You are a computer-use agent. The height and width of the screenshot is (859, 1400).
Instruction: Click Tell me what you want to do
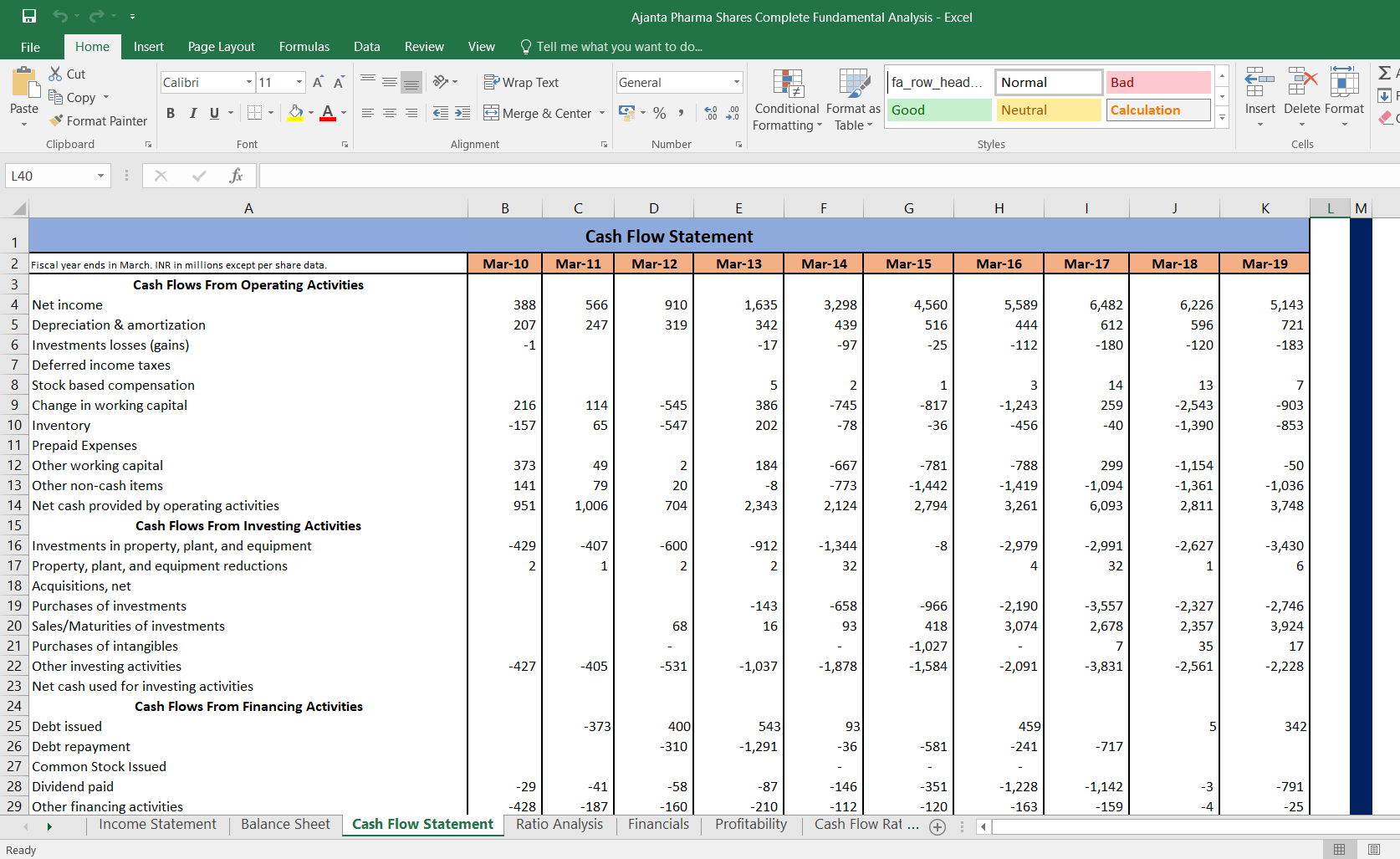coord(611,47)
